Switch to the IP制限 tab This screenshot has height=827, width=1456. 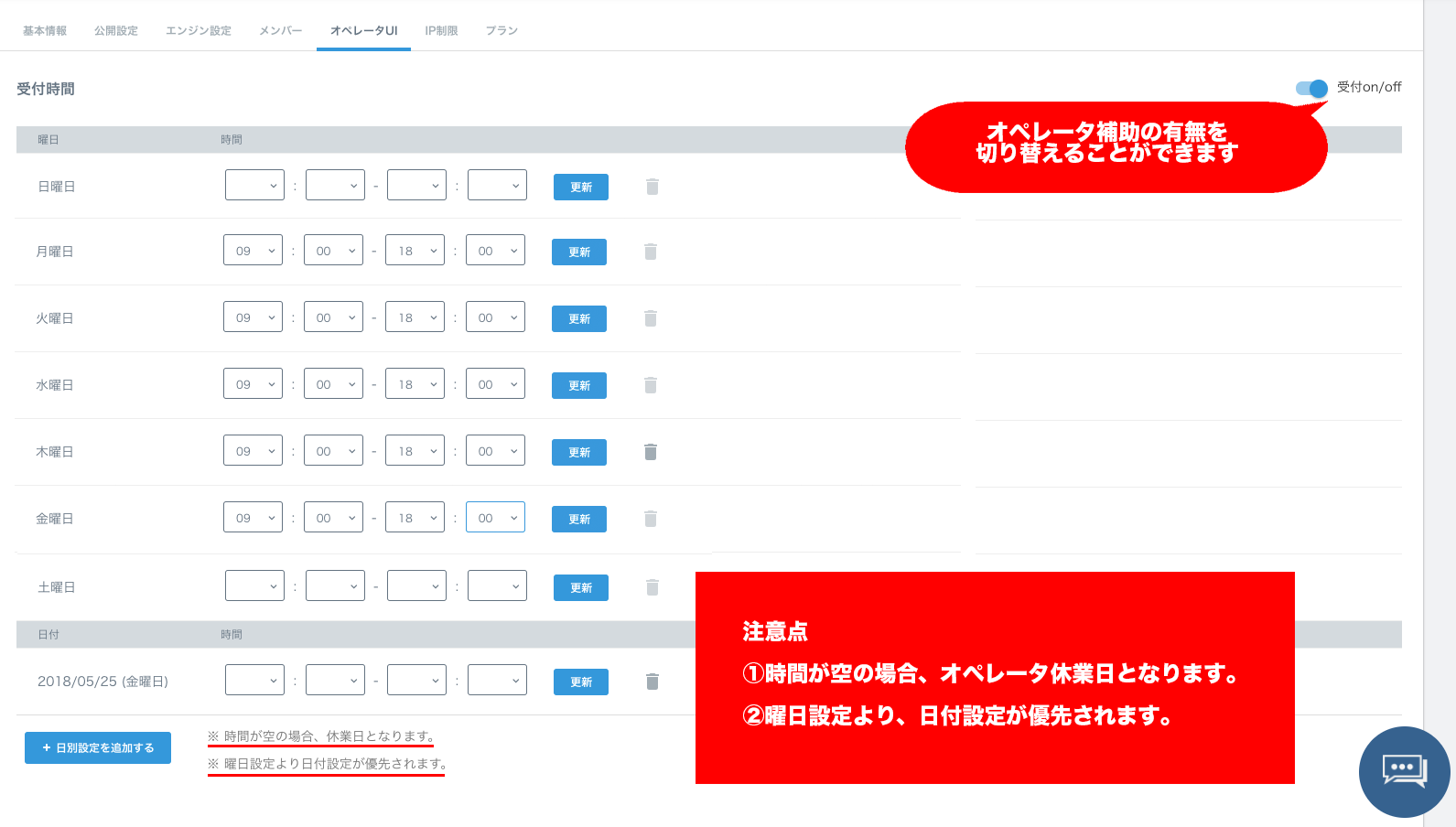441,31
